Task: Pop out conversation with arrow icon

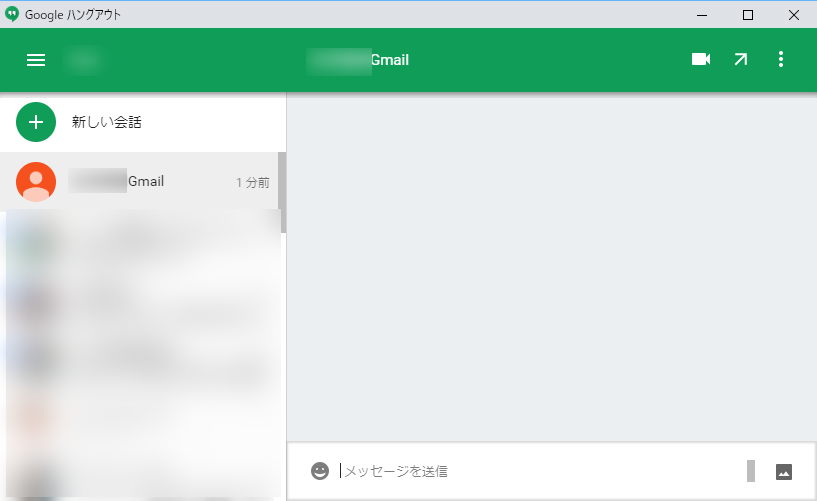Action: (740, 59)
